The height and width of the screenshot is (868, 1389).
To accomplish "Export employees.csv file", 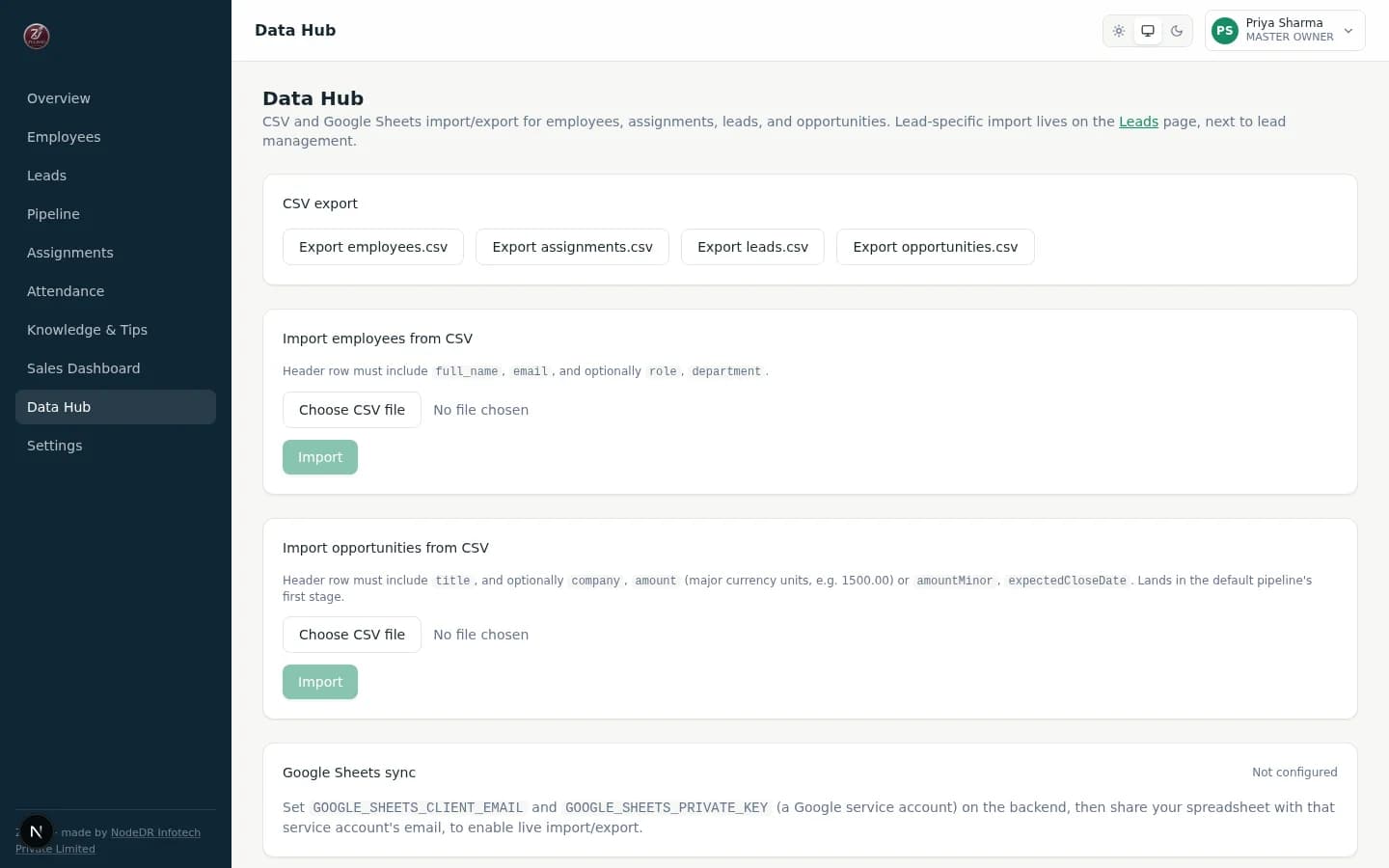I will tap(373, 247).
